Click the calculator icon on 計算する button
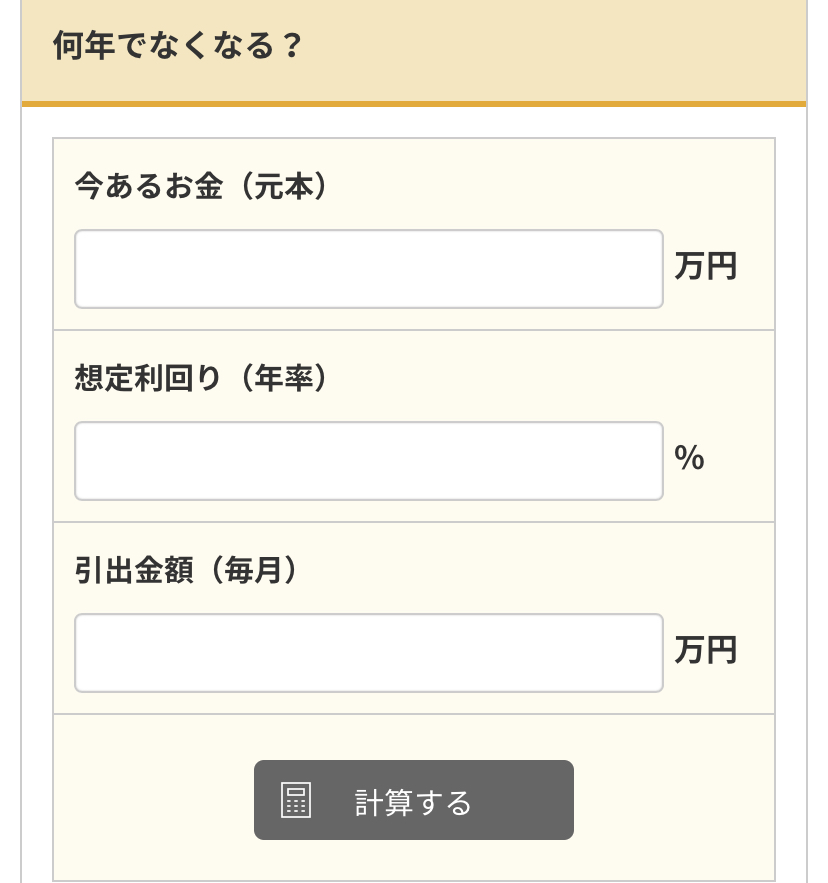Image resolution: width=828 pixels, height=883 pixels. [x=296, y=800]
